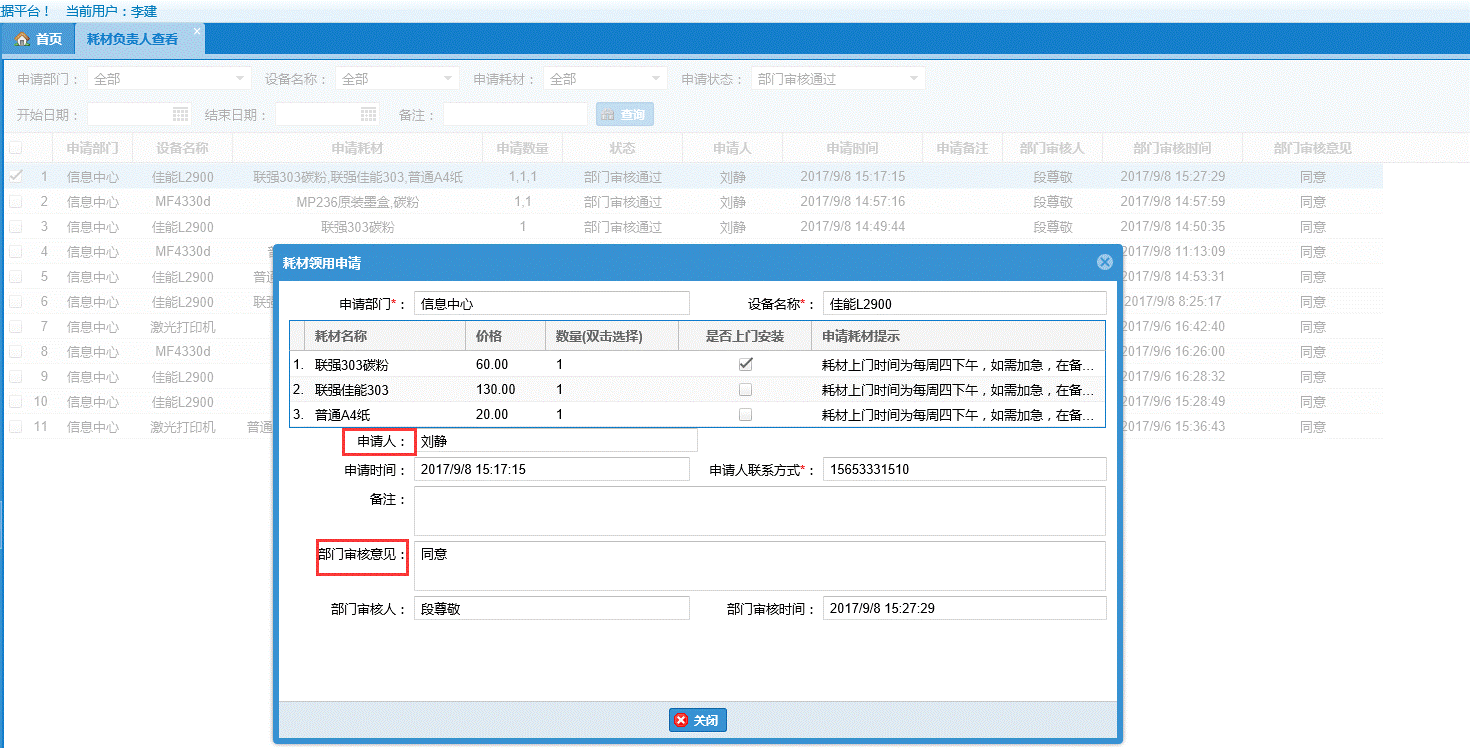This screenshot has width=1470, height=748.
Task: Click the 申请部门 field showing 信息中心
Action: coord(552,303)
